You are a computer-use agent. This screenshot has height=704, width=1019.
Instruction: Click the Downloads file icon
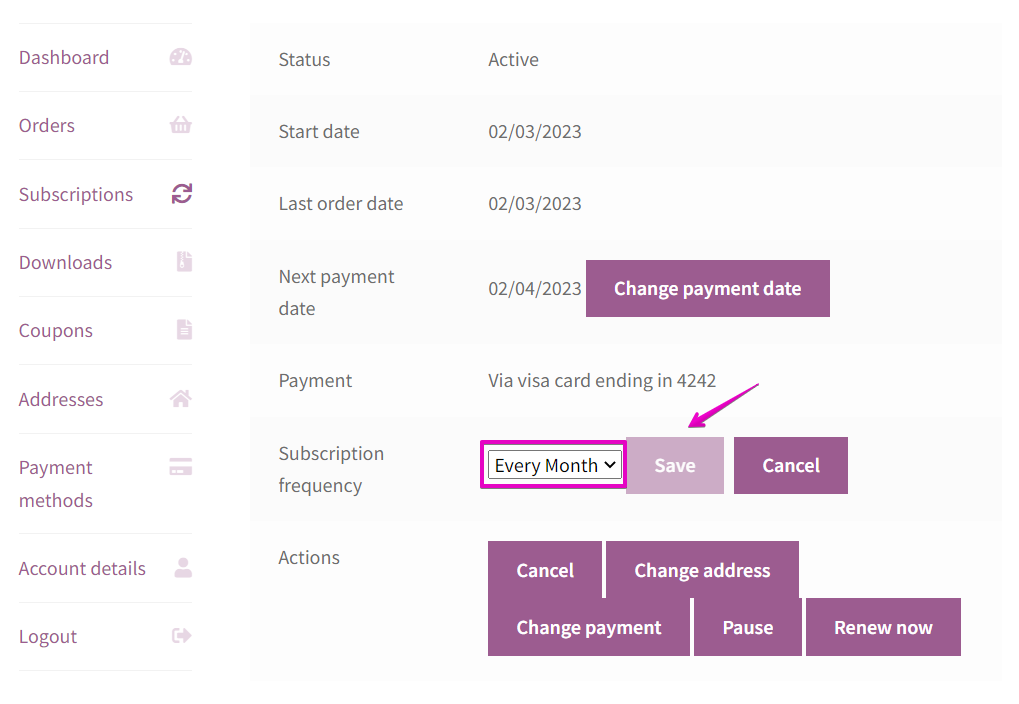(183, 262)
